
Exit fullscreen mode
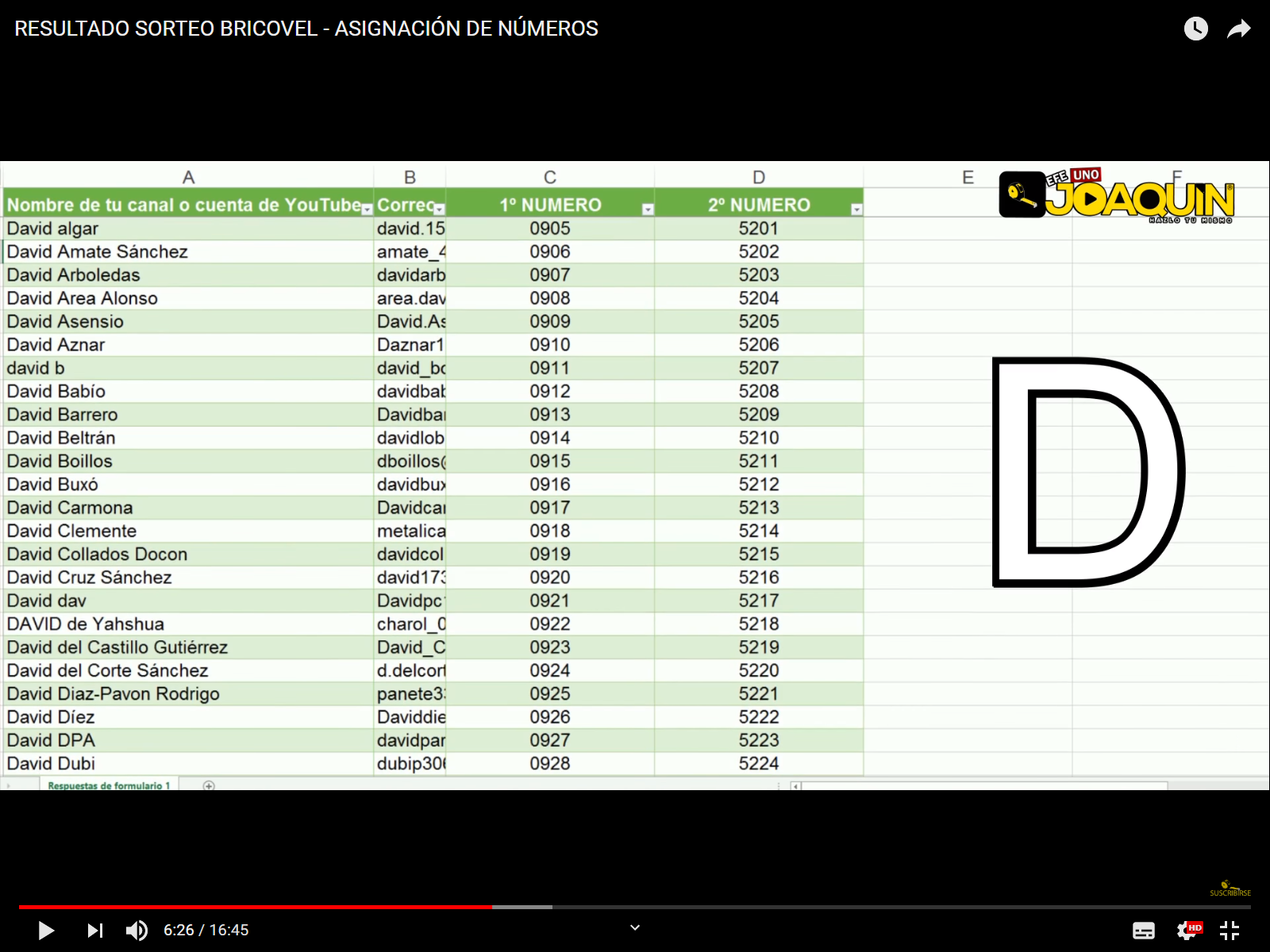click(x=1230, y=930)
